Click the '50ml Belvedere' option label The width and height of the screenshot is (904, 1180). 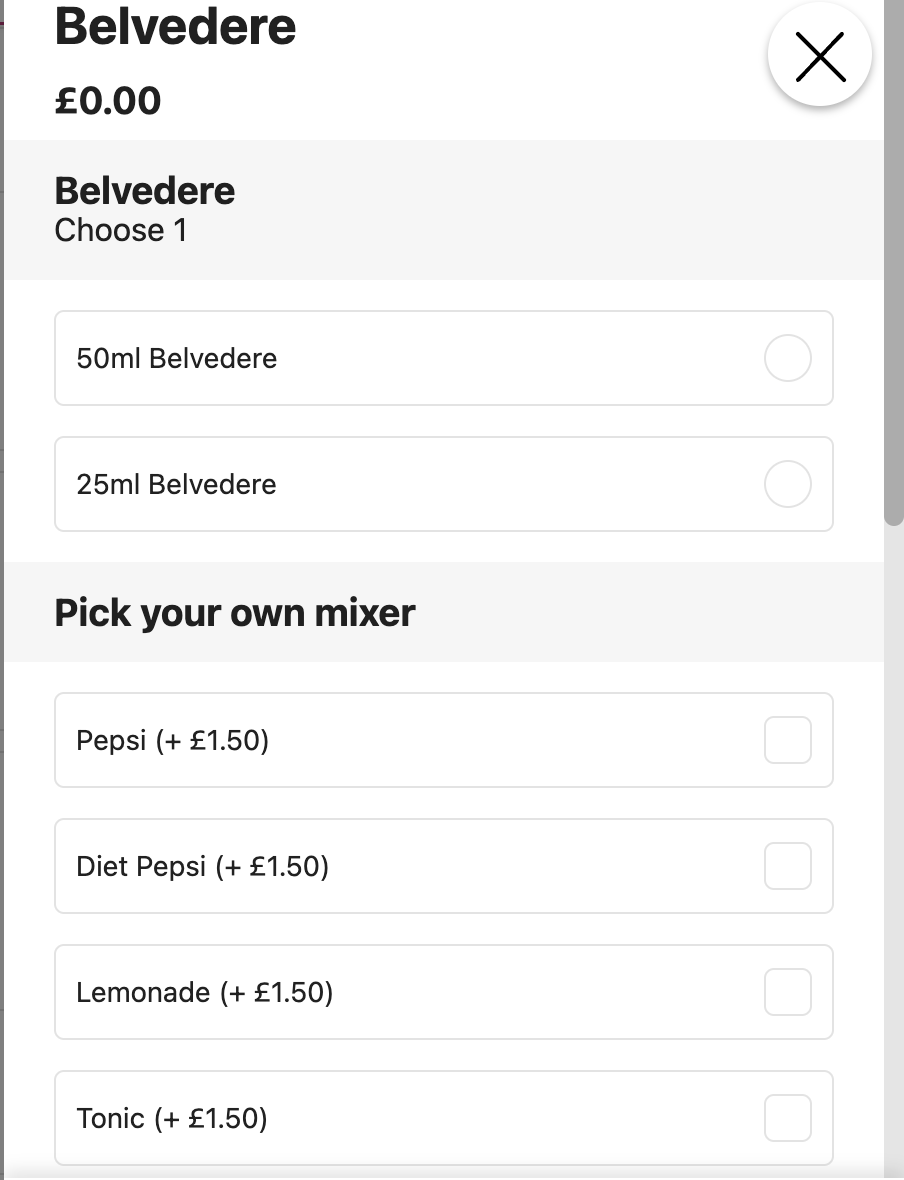click(x=176, y=358)
